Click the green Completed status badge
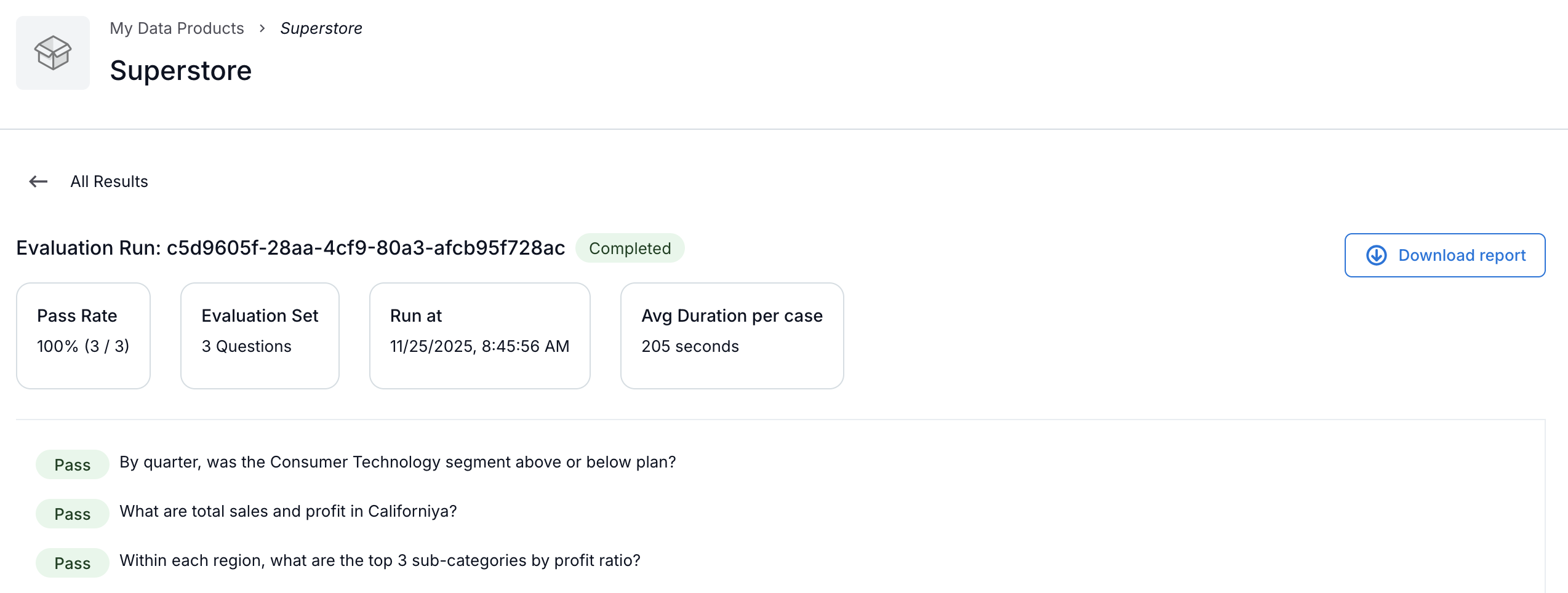Screen dimensions: 1568x593 coord(630,249)
